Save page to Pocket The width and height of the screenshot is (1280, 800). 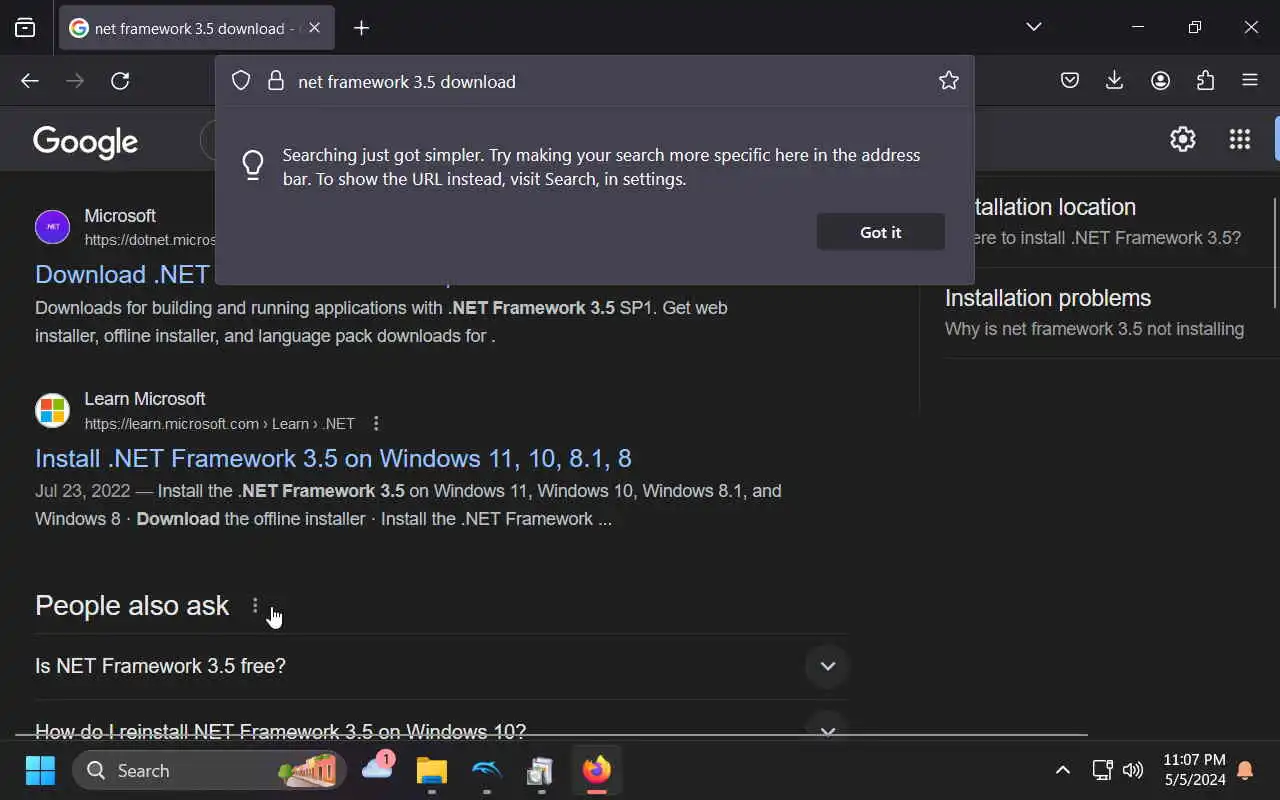click(1070, 81)
